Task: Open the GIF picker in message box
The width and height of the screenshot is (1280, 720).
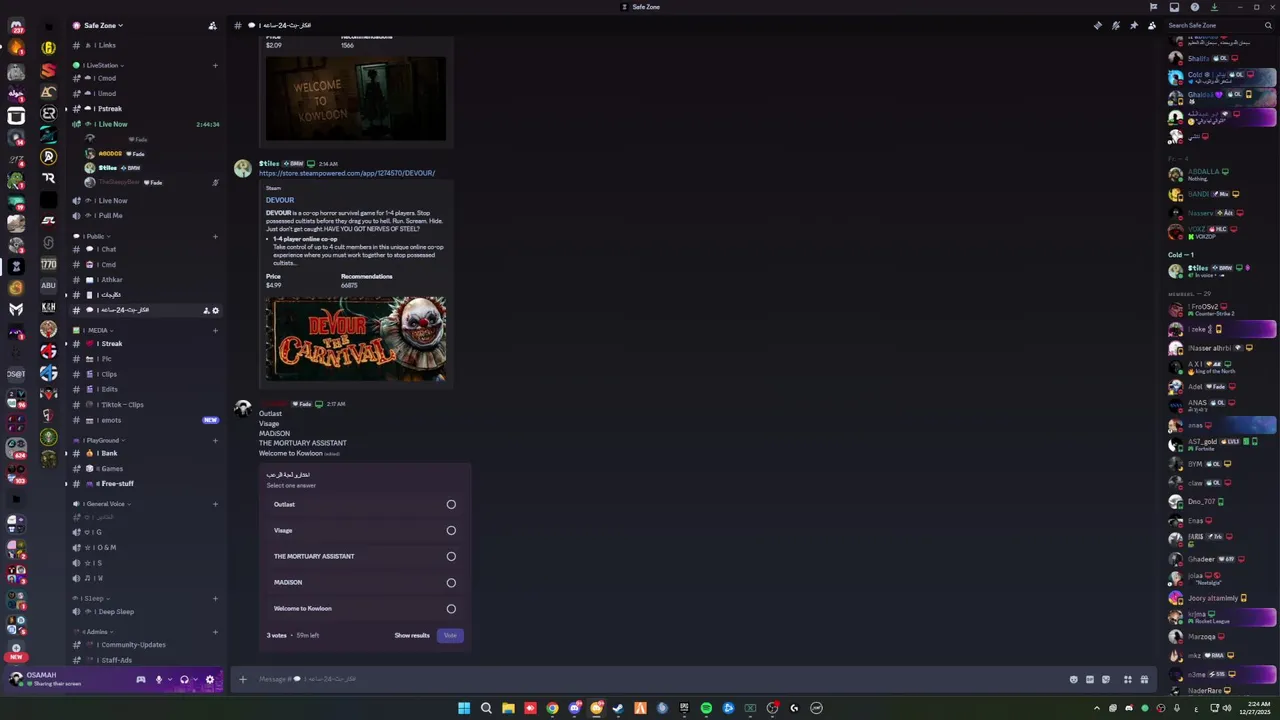Action: coord(1090,679)
